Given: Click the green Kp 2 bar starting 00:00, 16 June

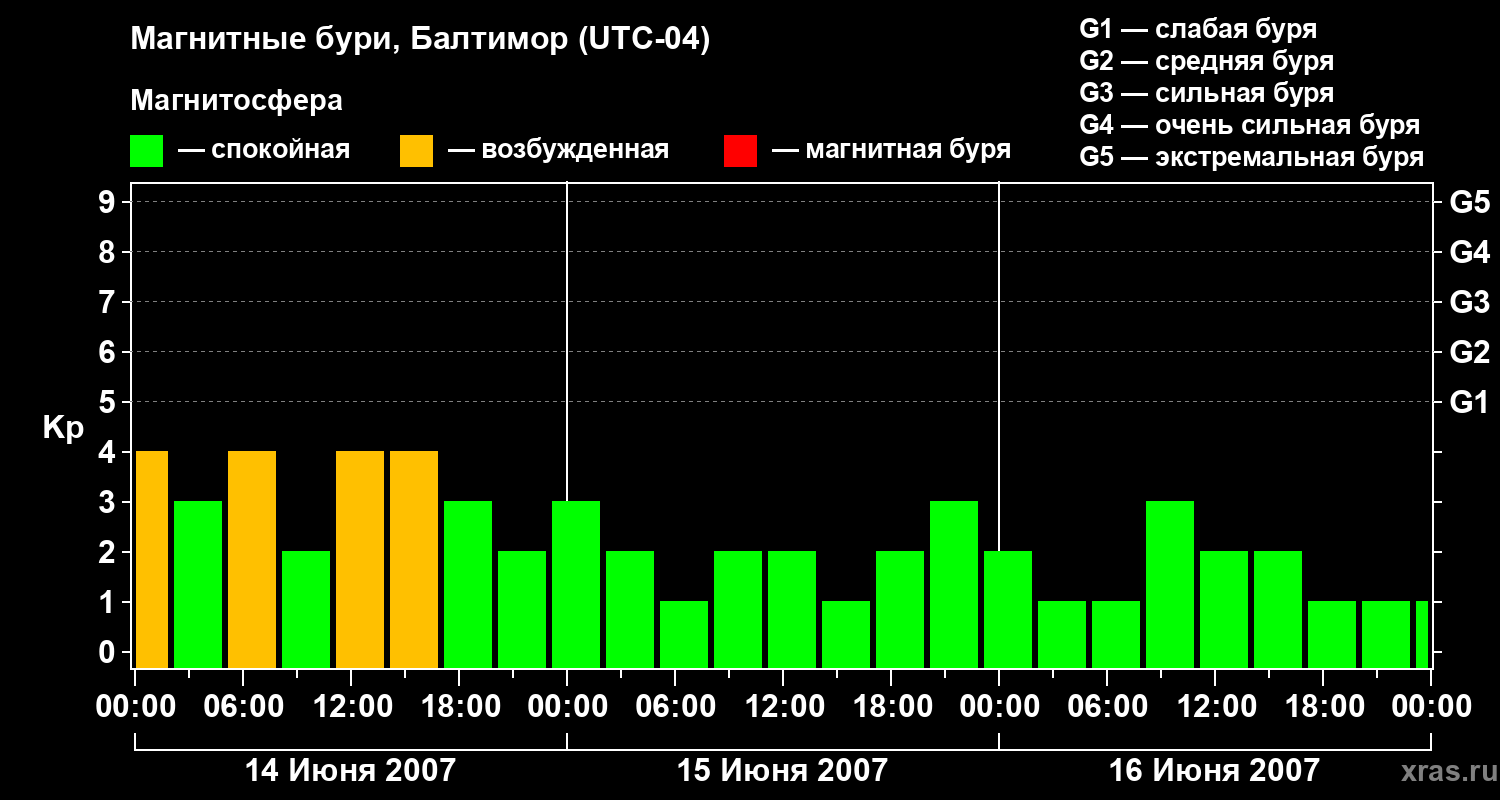Looking at the screenshot, I should (x=1008, y=609).
